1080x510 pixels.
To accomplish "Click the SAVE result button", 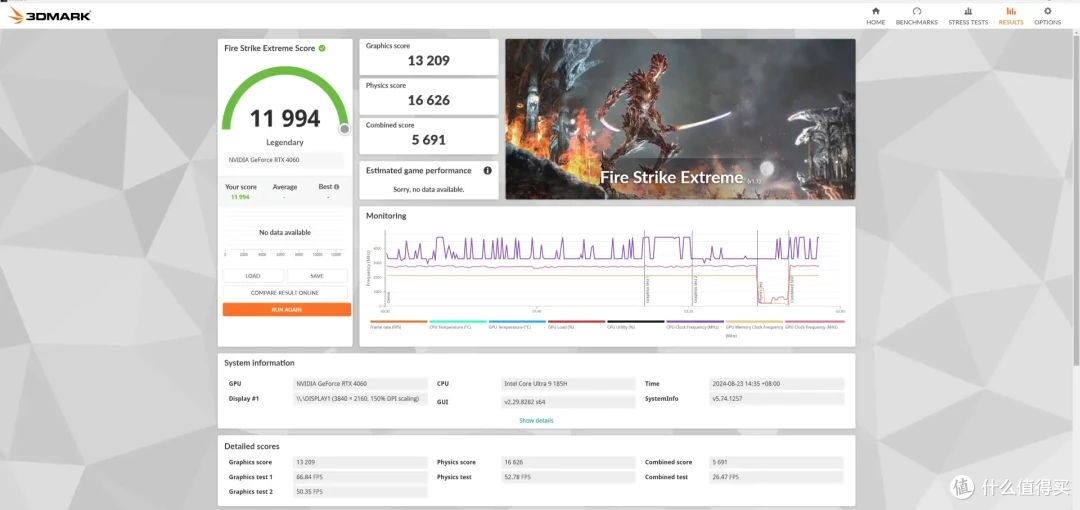I will point(317,276).
